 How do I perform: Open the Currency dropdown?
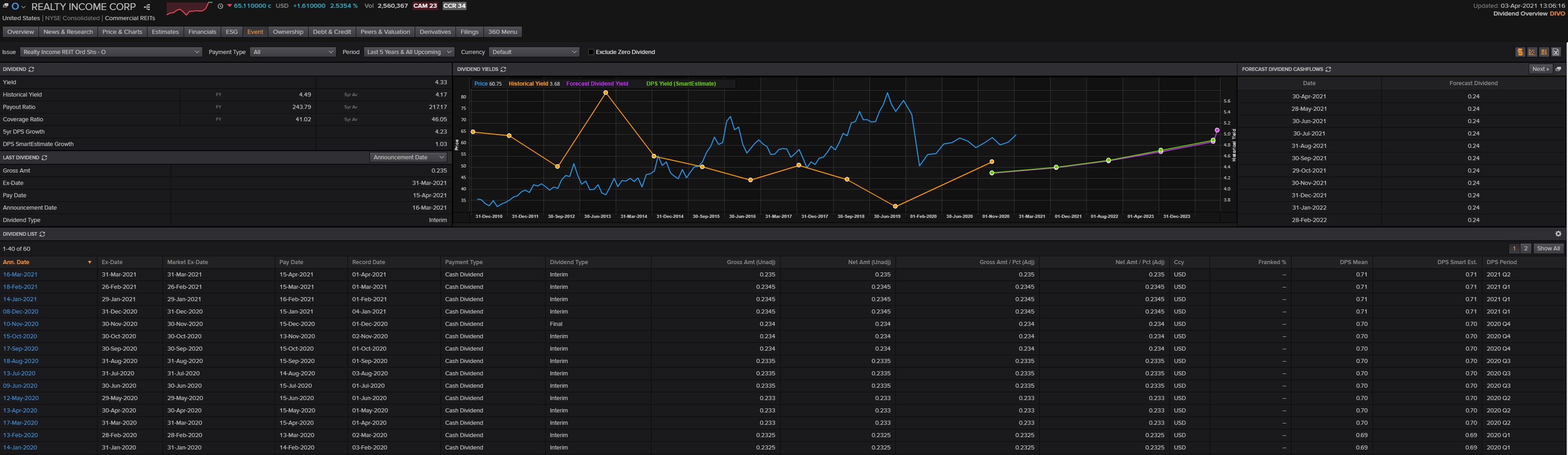point(534,52)
